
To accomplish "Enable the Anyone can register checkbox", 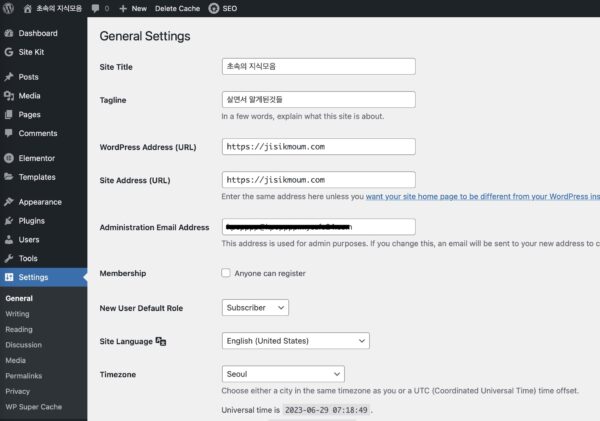I will click(x=226, y=273).
